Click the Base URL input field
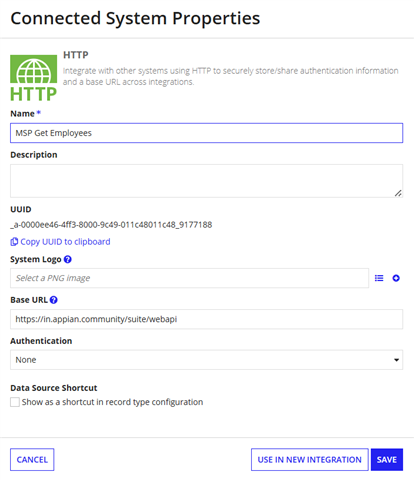Viewport: 414px width, 480px height. point(206,319)
